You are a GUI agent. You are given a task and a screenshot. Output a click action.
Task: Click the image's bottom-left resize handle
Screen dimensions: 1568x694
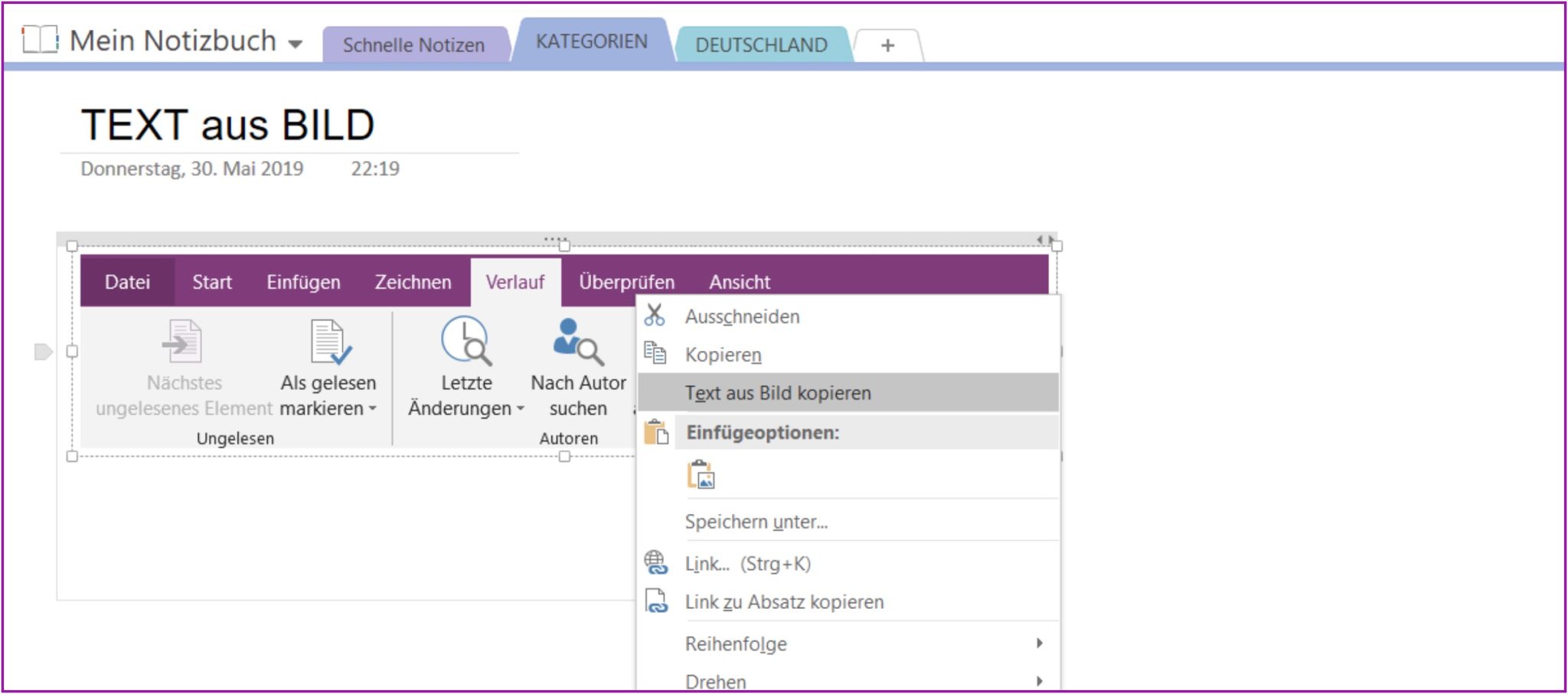click(x=72, y=457)
